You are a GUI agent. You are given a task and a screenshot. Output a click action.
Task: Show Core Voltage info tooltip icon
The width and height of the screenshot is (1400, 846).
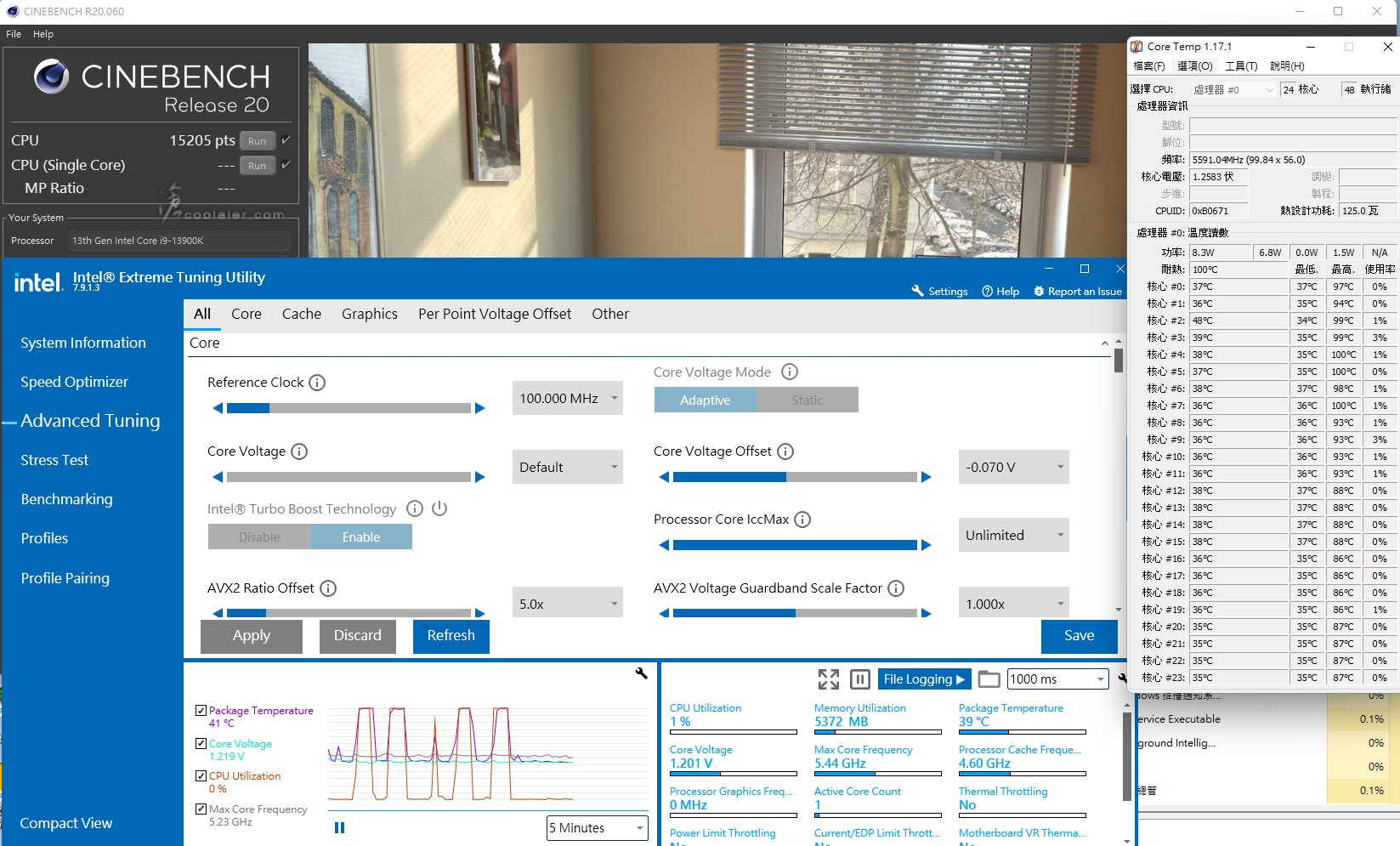pos(299,451)
